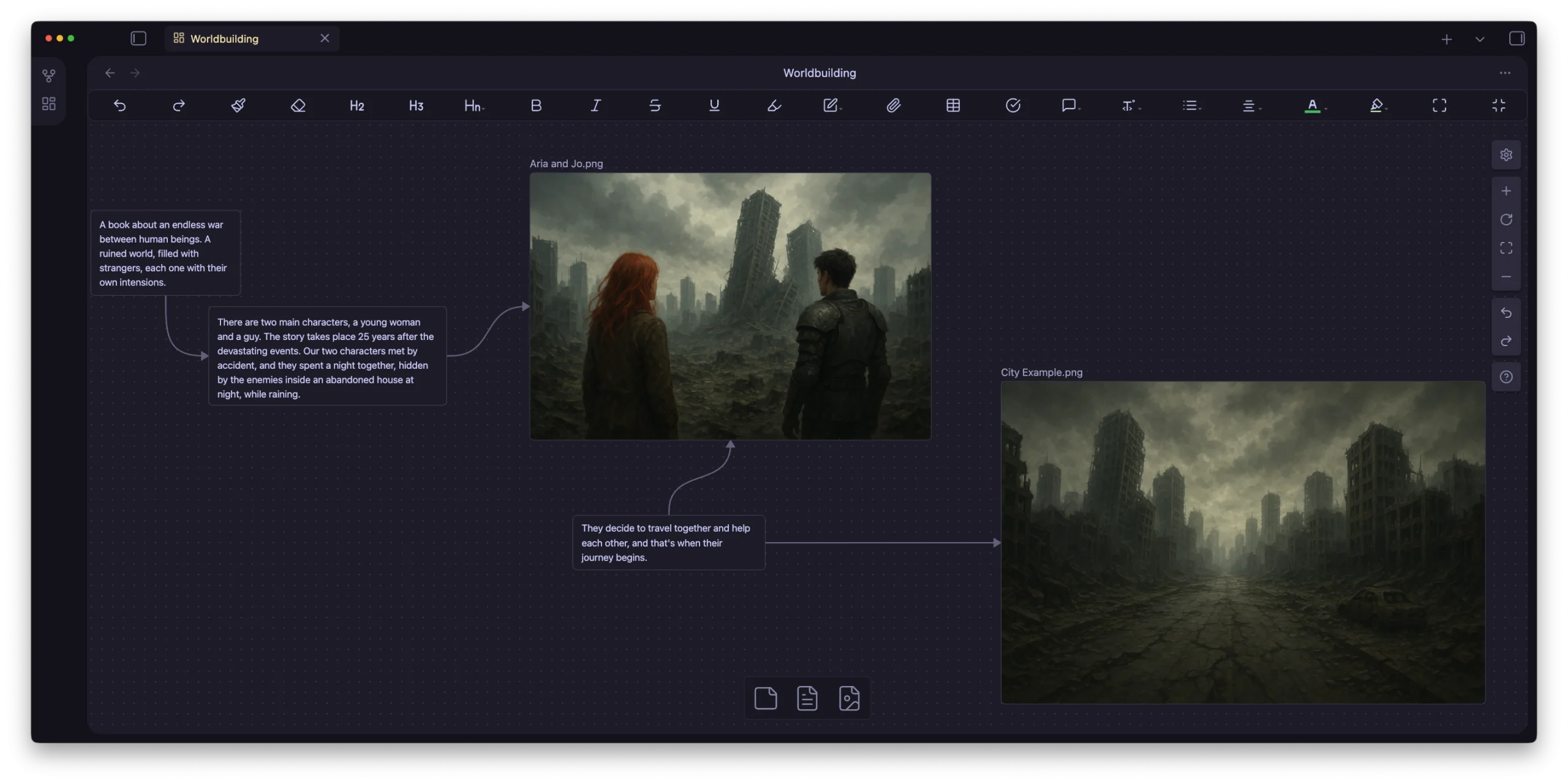The height and width of the screenshot is (784, 1568).
Task: Open the three-dots more options menu
Action: click(1505, 73)
